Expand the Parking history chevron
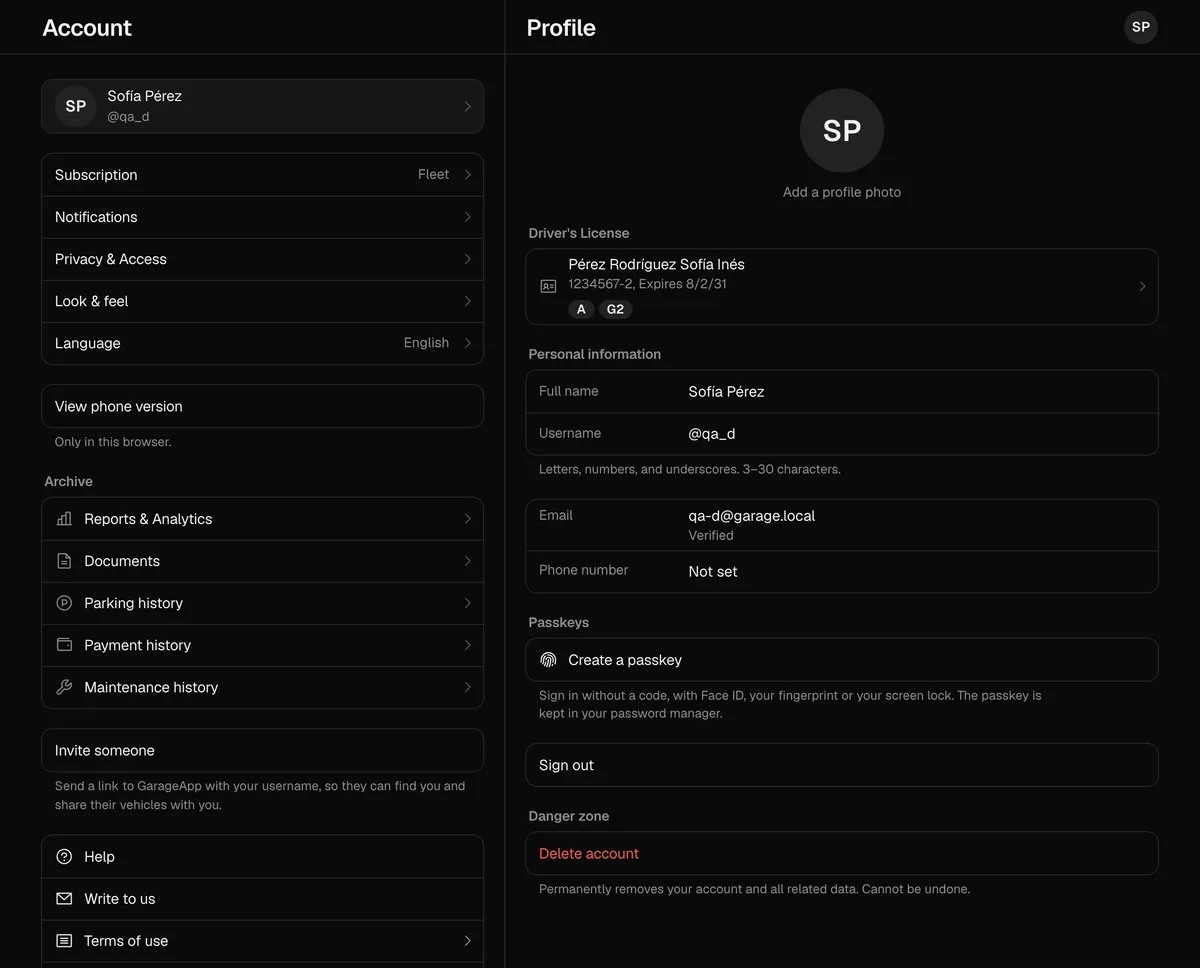This screenshot has width=1200, height=968. 467,602
